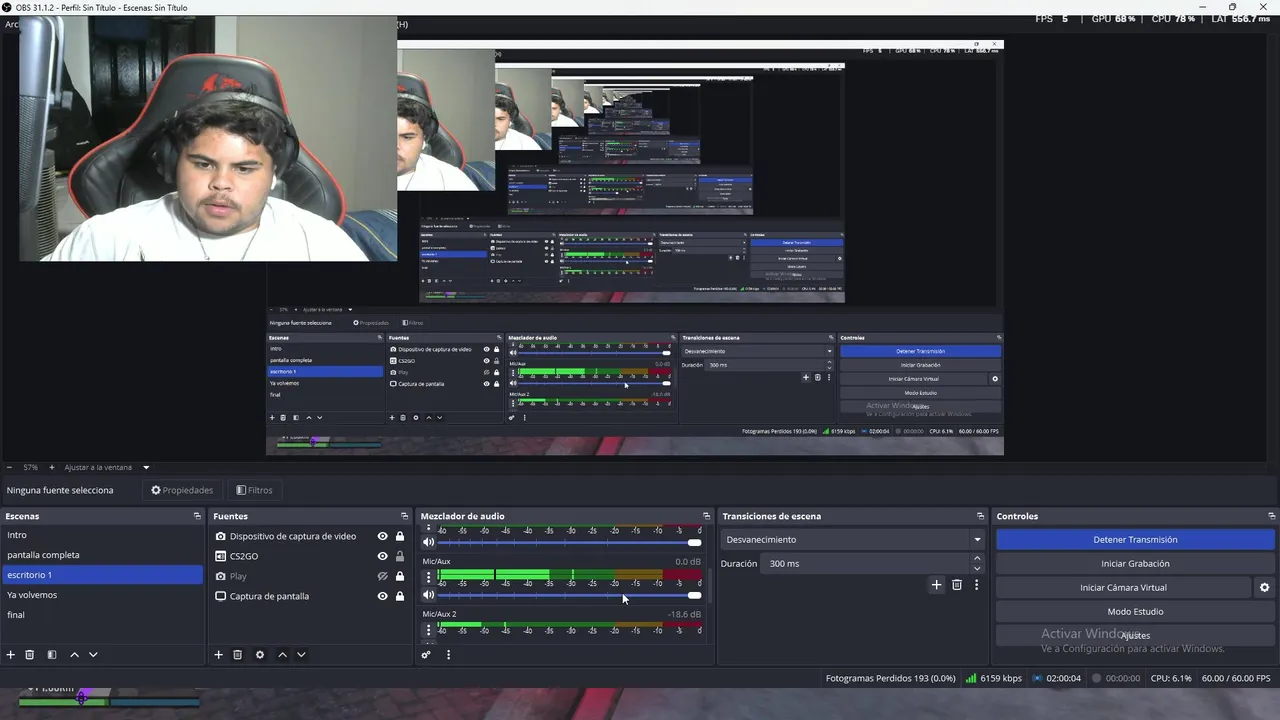This screenshot has width=1280, height=720.
Task: Open audio mixer menu three-dot icon
Action: [448, 655]
